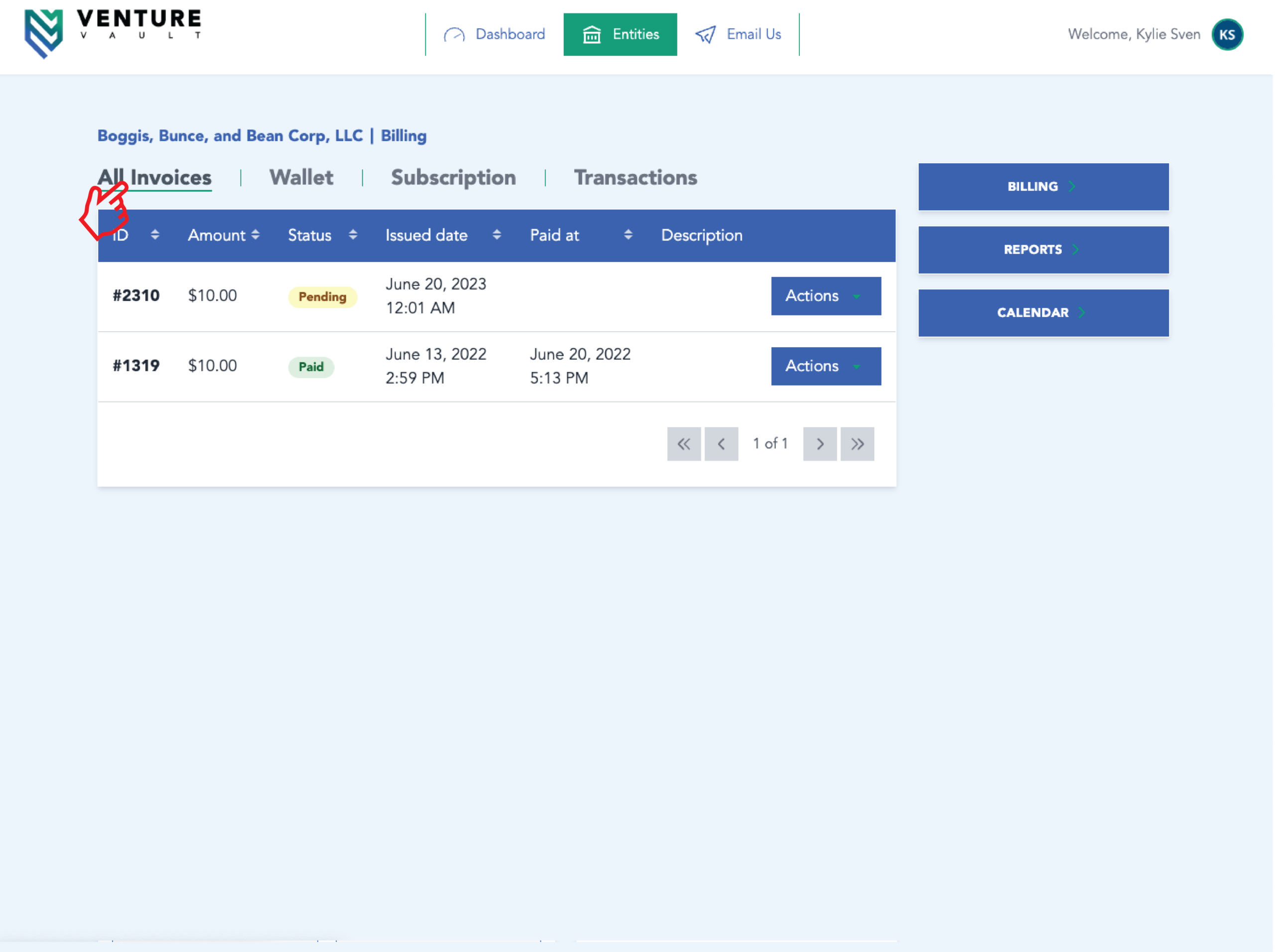This screenshot has height=952, width=1275.
Task: Sort table by Status arrows
Action: click(x=353, y=235)
